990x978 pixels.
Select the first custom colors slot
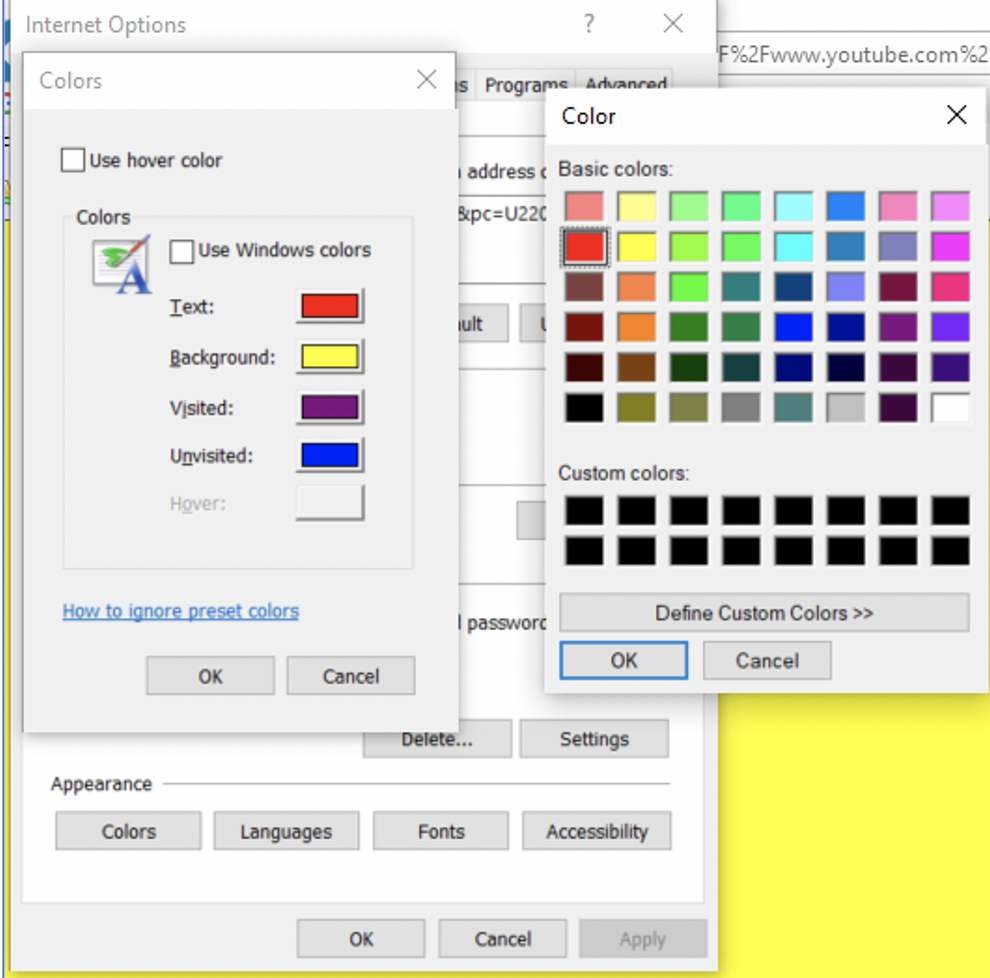584,510
